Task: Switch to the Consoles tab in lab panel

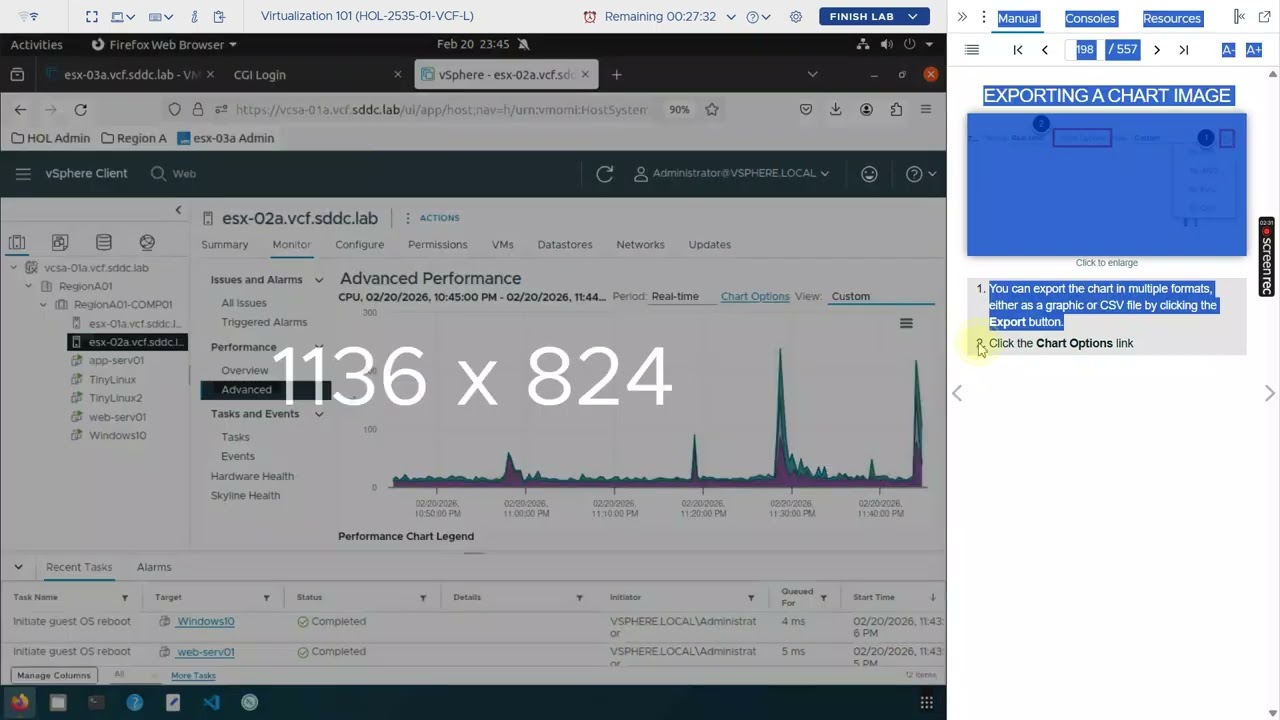Action: (1090, 18)
